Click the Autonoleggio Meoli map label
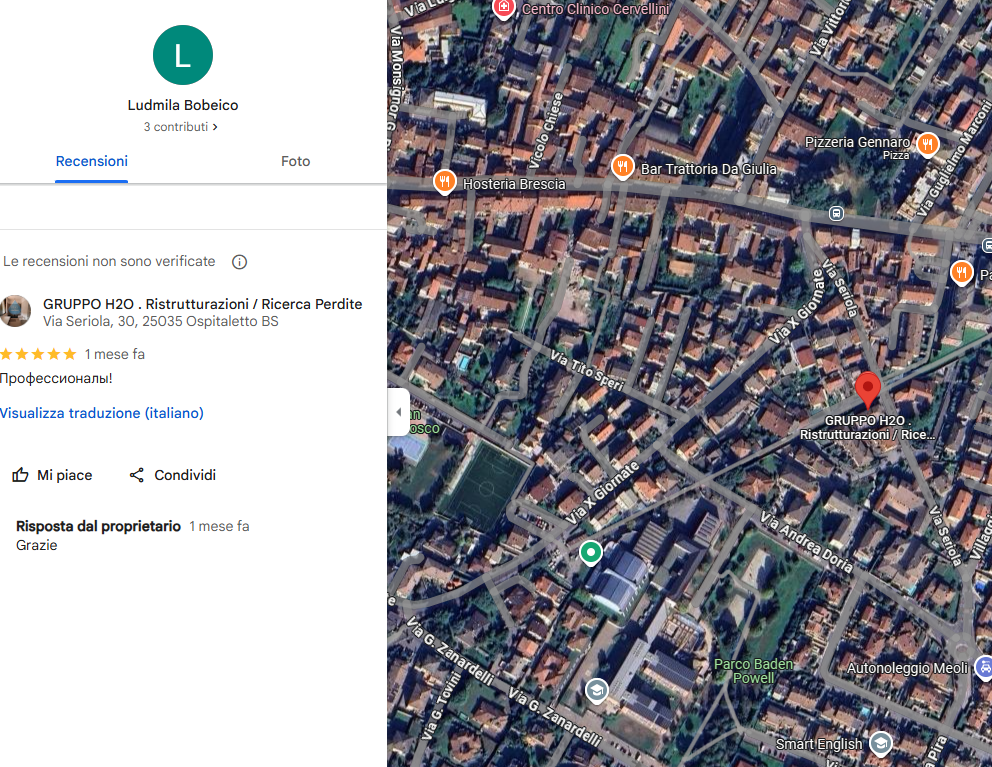Image resolution: width=992 pixels, height=767 pixels. (x=907, y=668)
